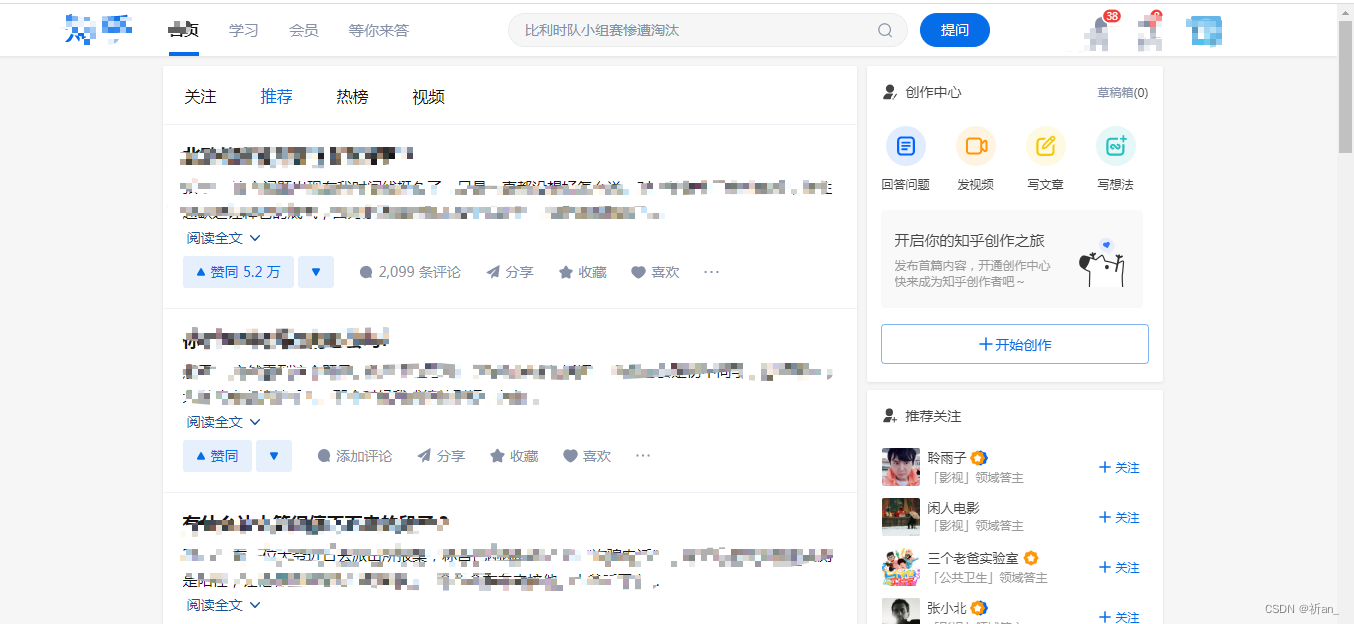Switch to the 推荐 feed tab
Screen dimensions: 1354x624
click(x=276, y=97)
